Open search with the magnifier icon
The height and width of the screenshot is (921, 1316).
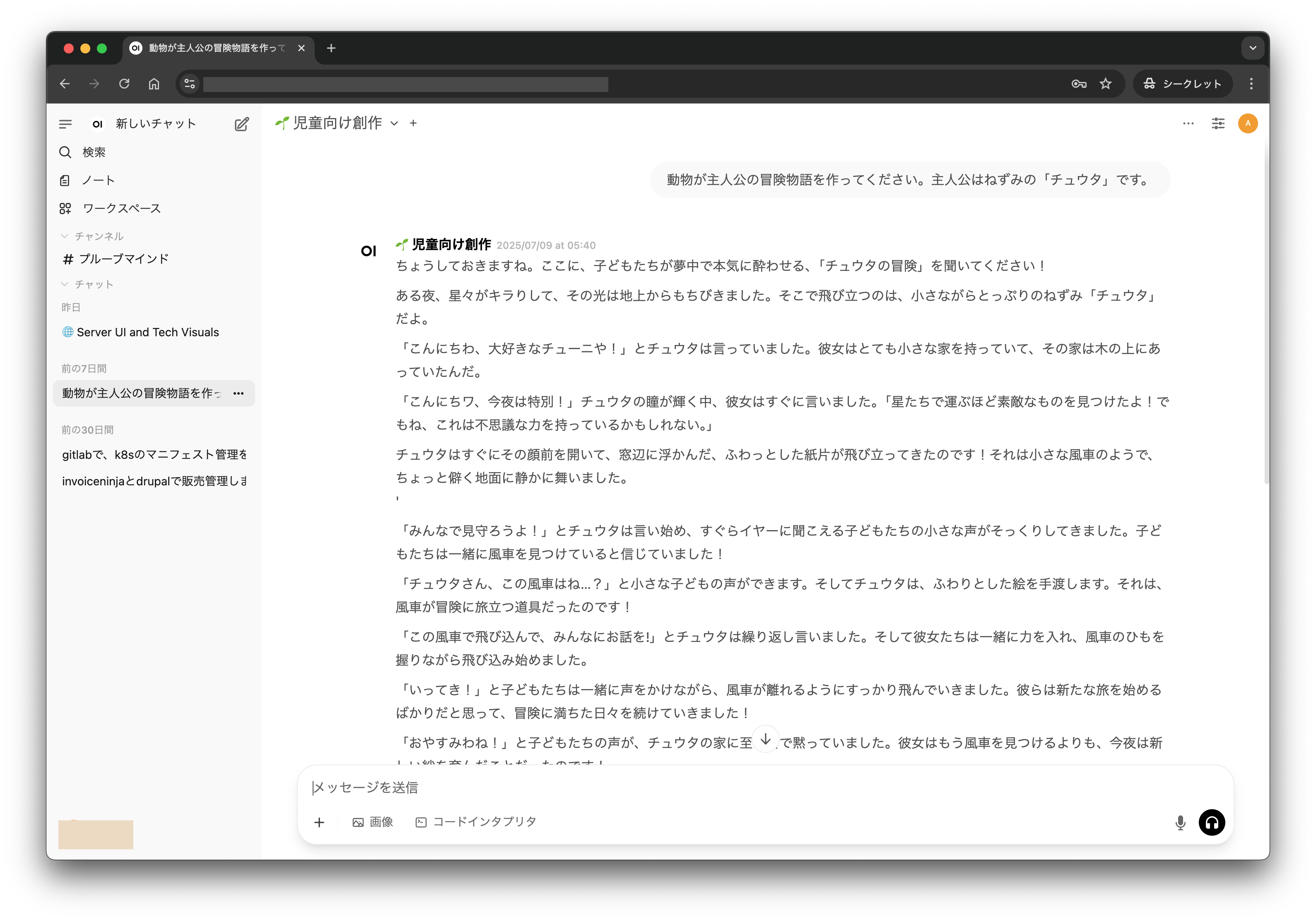[x=65, y=152]
